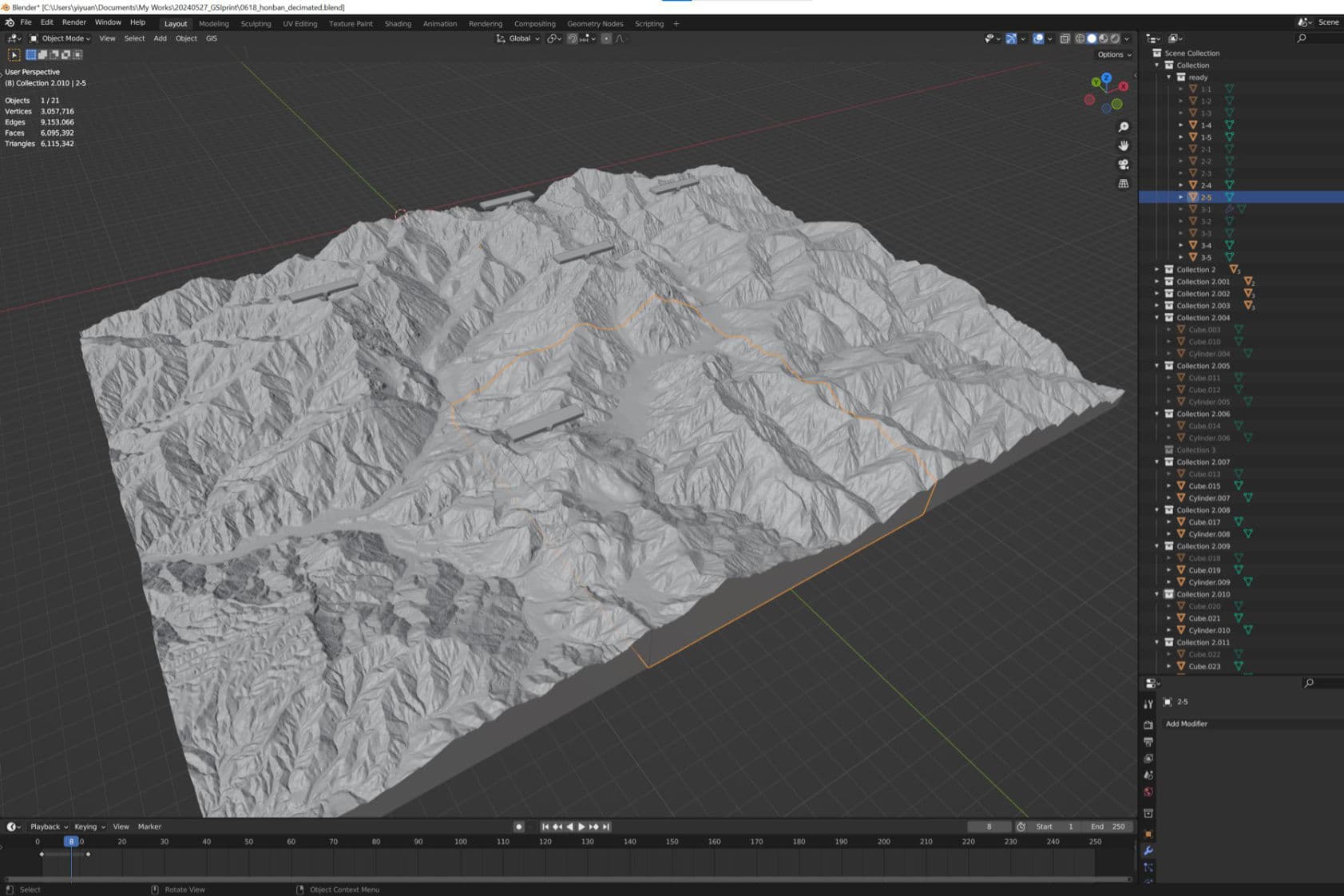The width and height of the screenshot is (1344, 896).
Task: Toggle snapping magnet in header
Action: pyautogui.click(x=572, y=38)
